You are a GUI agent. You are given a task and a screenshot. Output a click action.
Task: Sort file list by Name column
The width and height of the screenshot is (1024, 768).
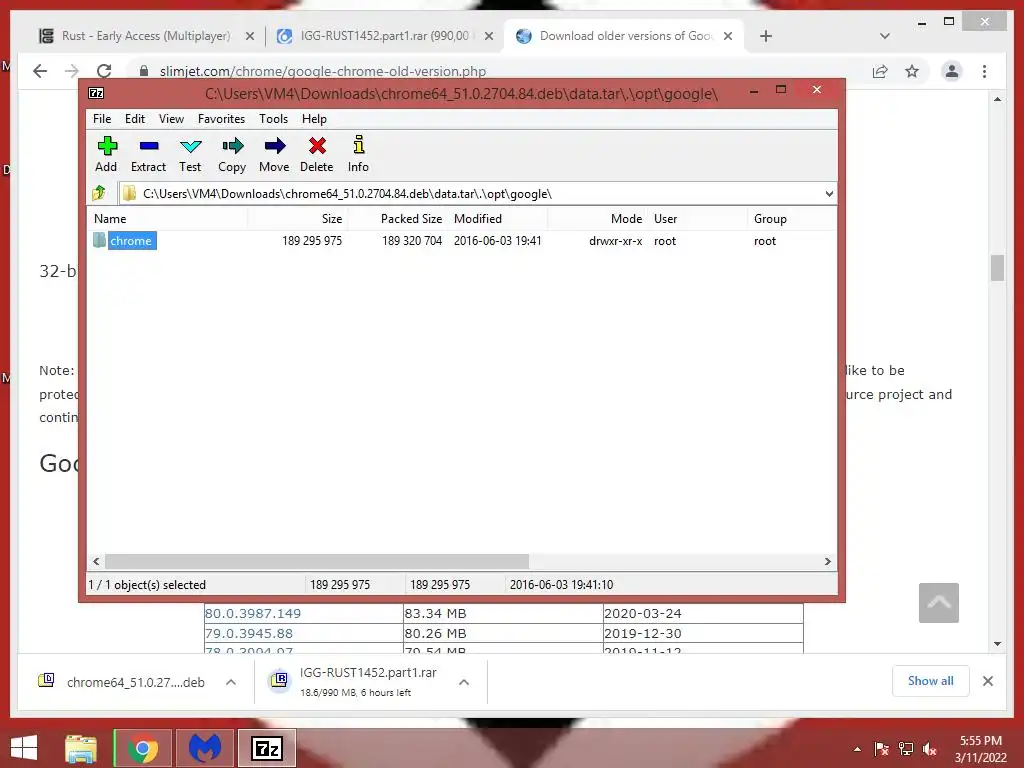point(167,219)
